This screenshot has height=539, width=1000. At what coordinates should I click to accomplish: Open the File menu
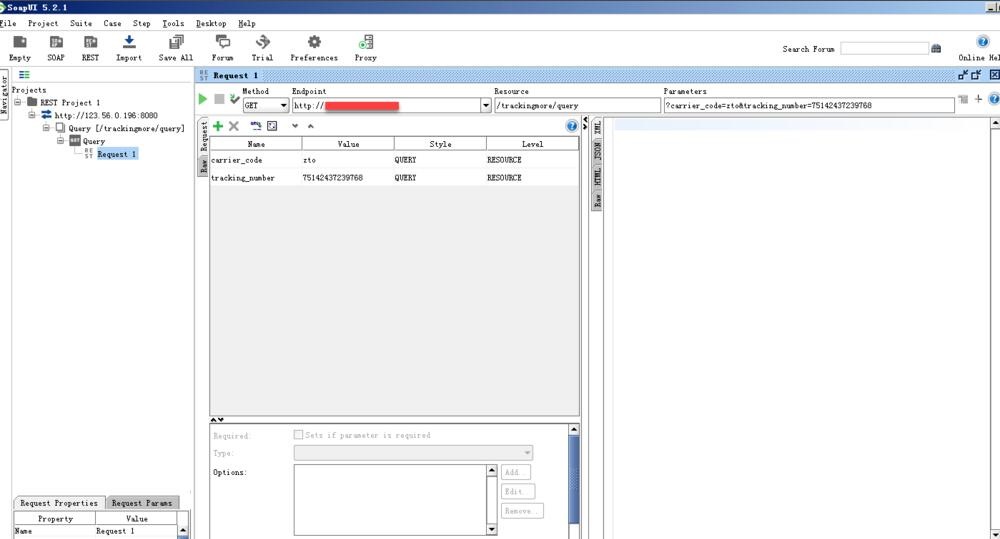click(8, 23)
